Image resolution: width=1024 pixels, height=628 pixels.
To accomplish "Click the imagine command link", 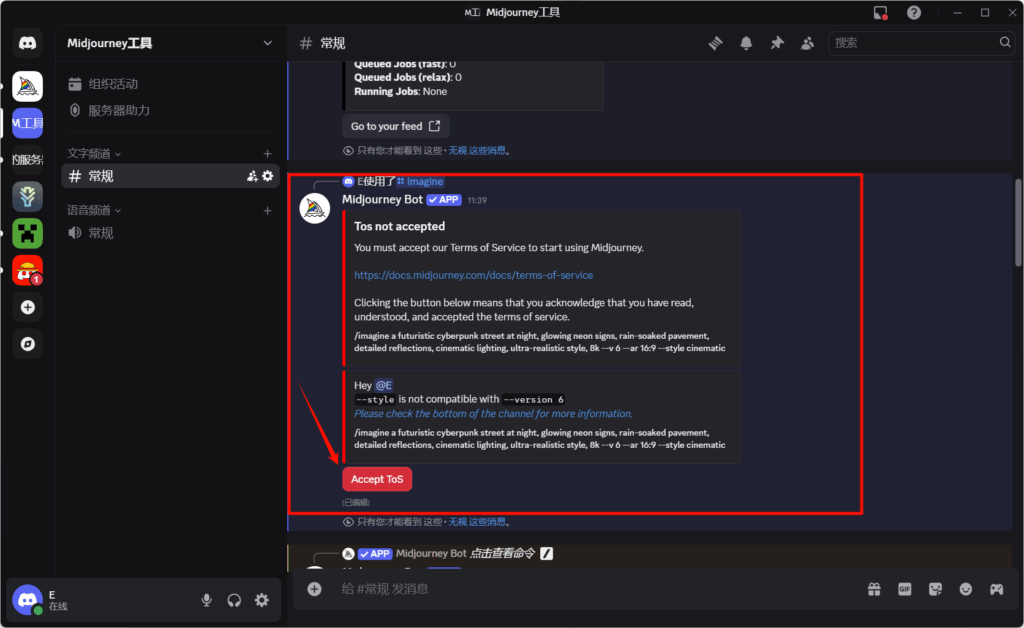I will coord(420,181).
